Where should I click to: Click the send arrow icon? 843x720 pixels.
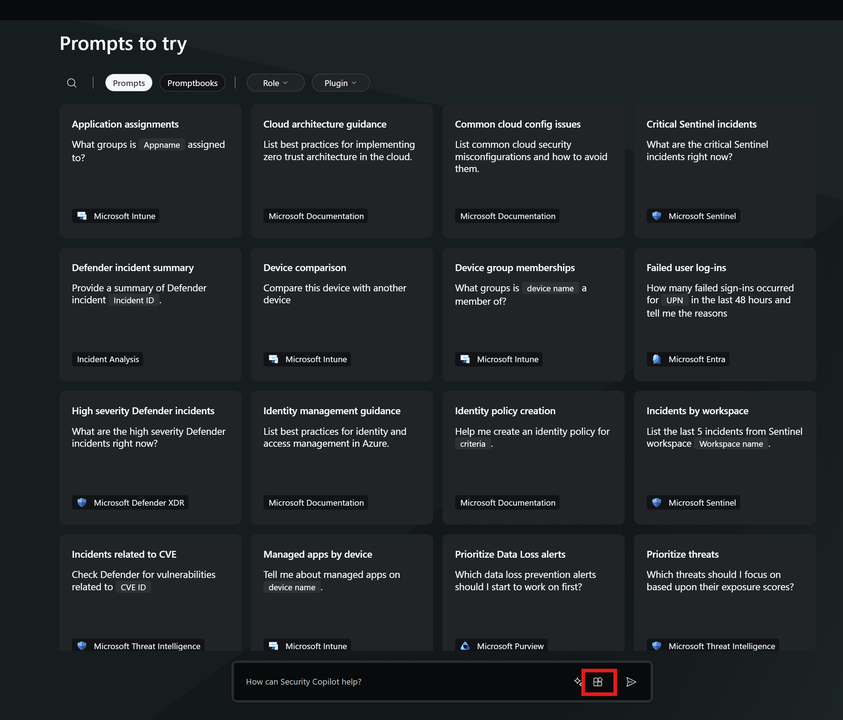pyautogui.click(x=631, y=682)
